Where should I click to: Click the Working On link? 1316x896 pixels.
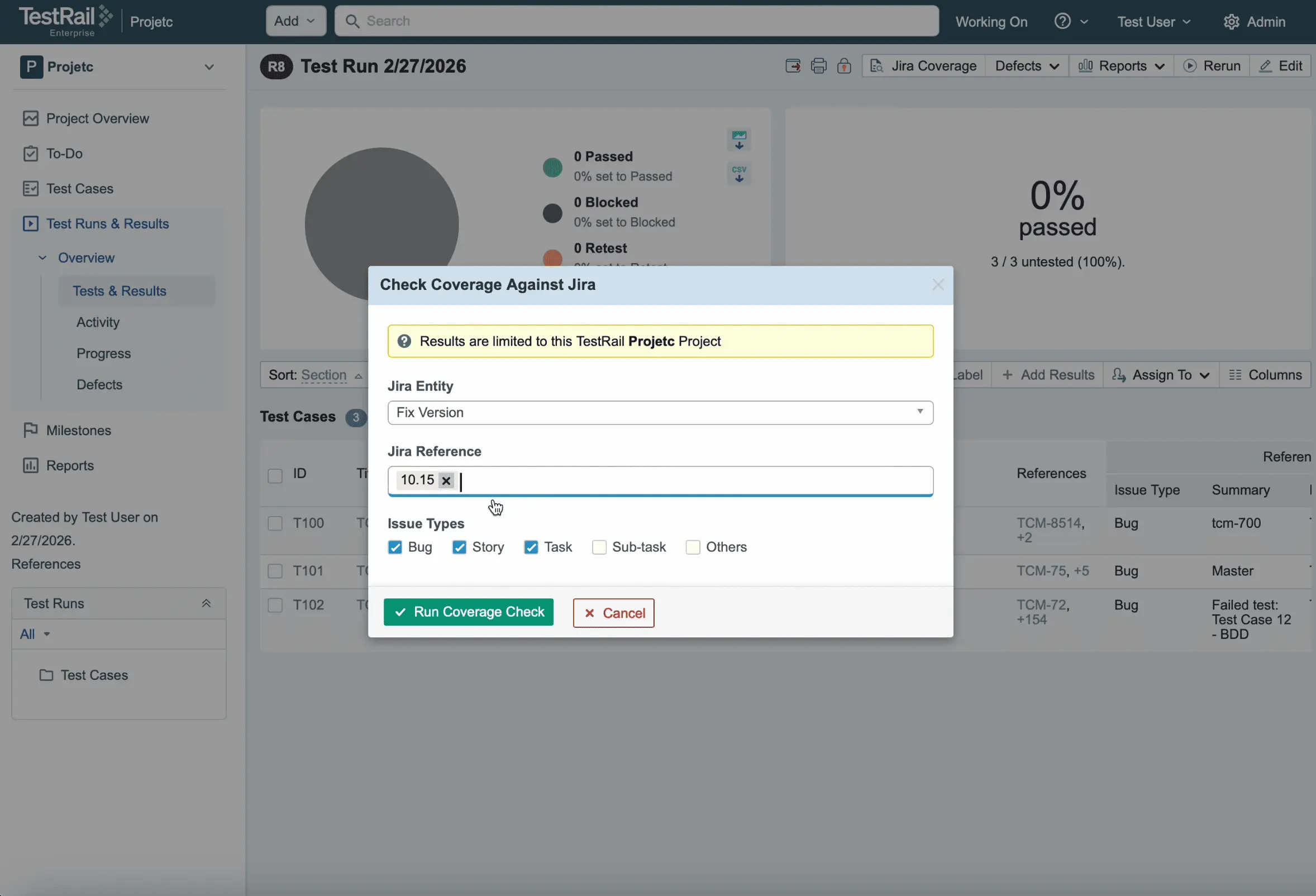click(x=991, y=22)
